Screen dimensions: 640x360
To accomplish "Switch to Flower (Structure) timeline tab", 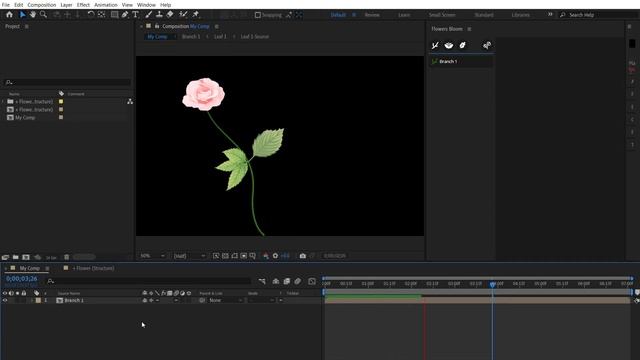I will click(93, 268).
